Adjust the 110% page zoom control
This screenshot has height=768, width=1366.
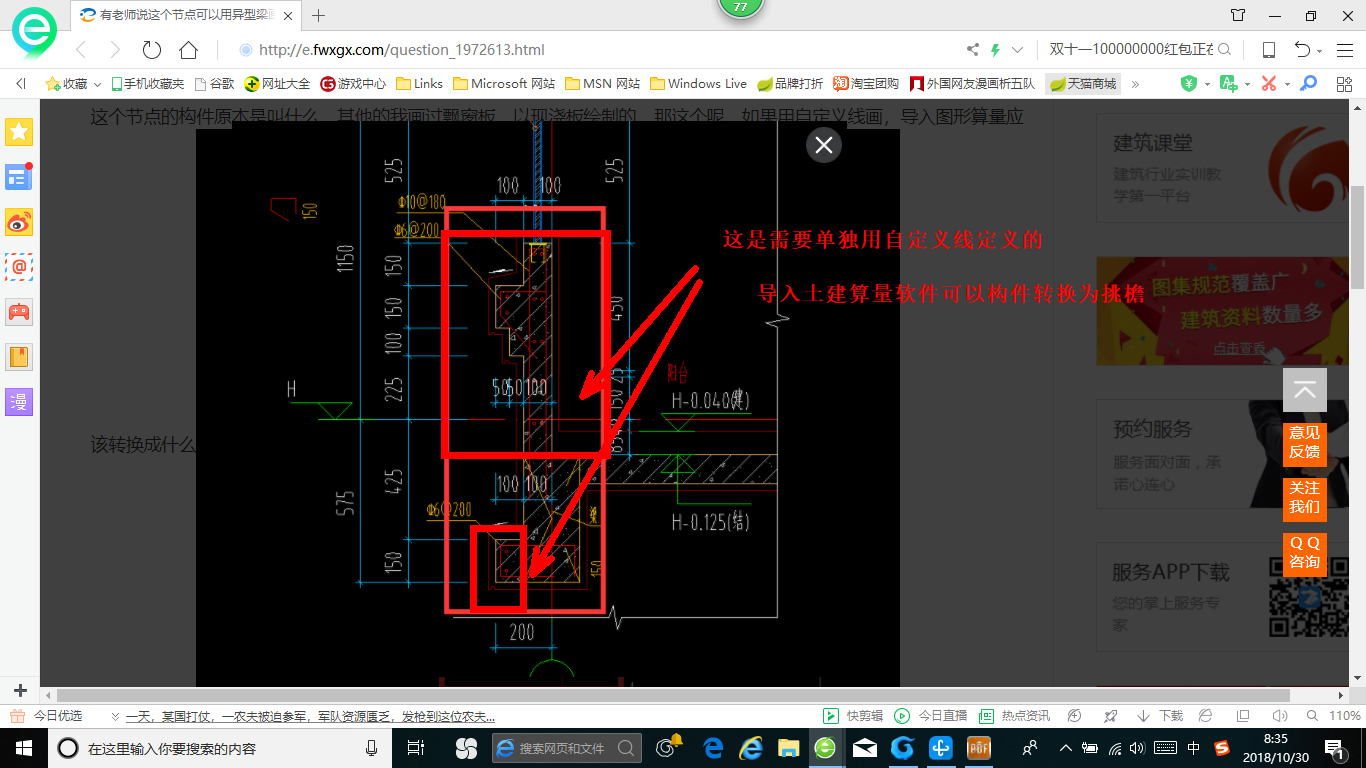point(1336,716)
